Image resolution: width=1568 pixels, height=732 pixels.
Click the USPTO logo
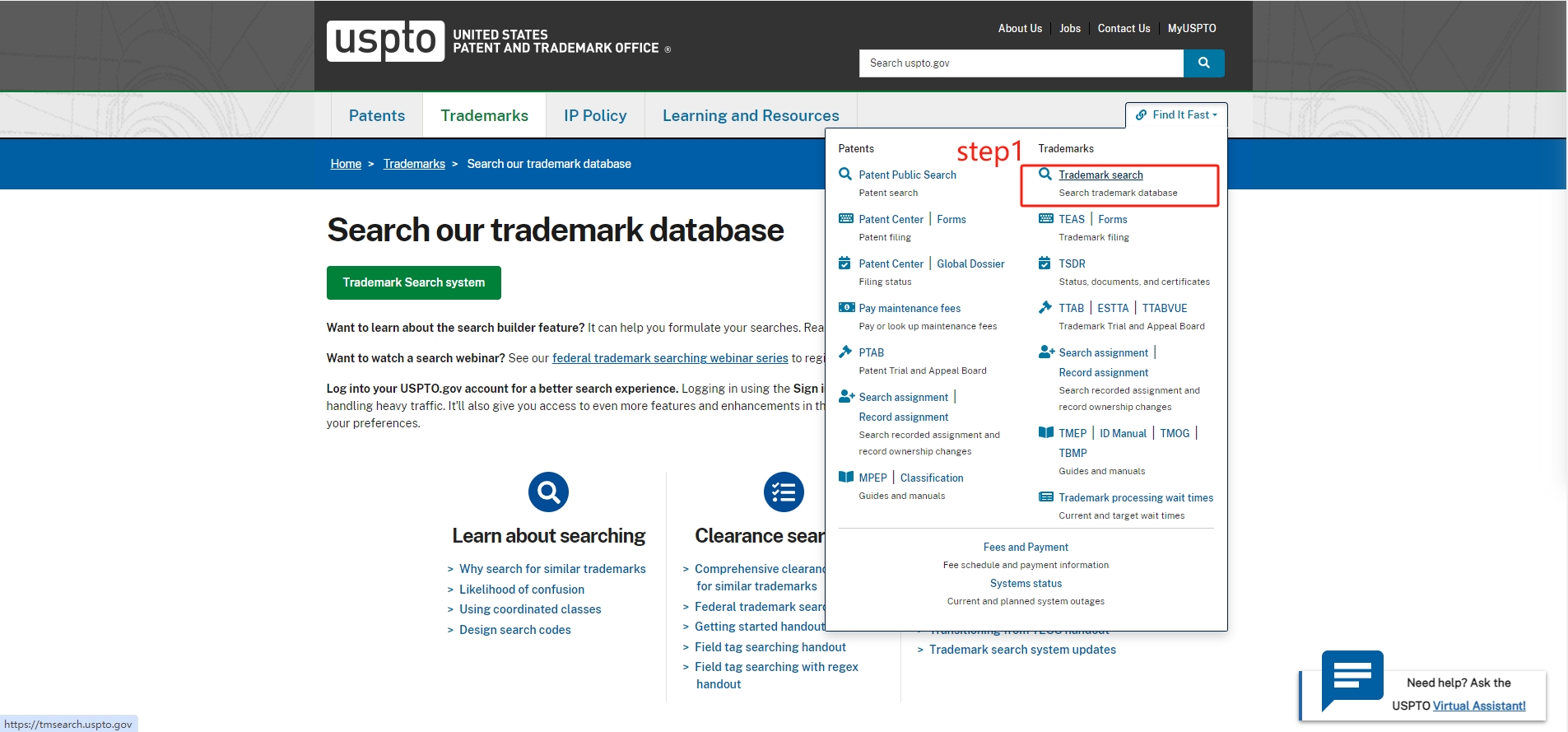click(x=385, y=41)
